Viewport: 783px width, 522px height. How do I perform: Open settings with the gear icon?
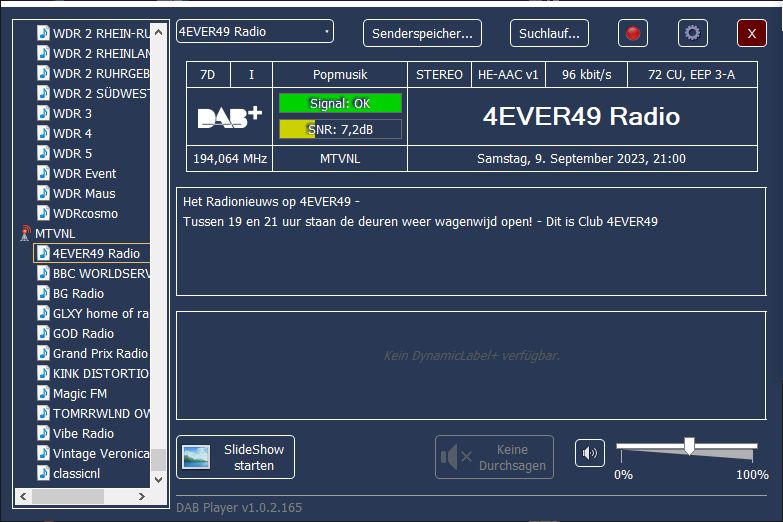[x=692, y=33]
